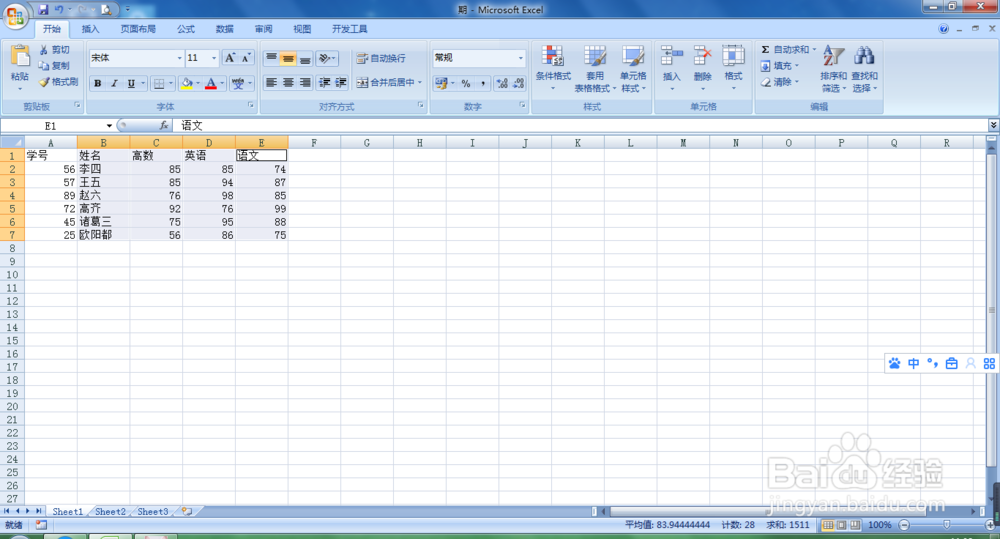This screenshot has height=539, width=1000.
Task: Open Find and Select 查找和选择
Action: [864, 69]
